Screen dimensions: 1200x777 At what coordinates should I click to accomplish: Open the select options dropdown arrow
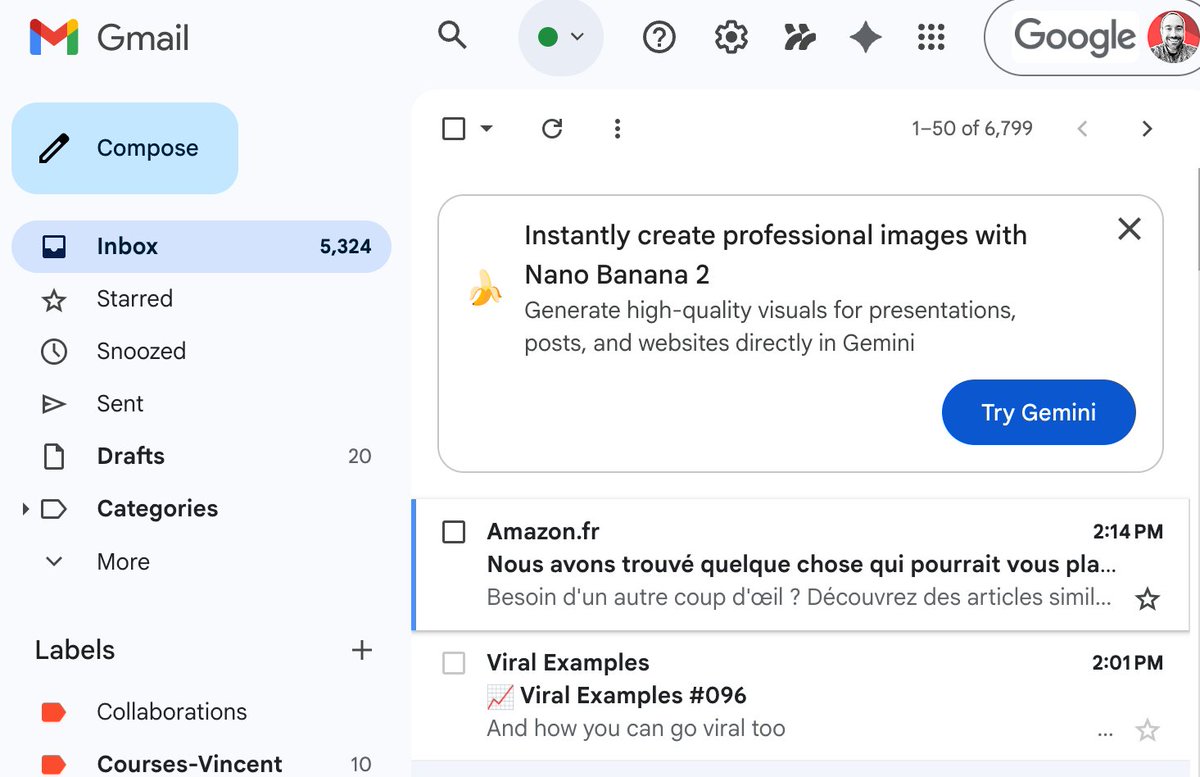(486, 128)
